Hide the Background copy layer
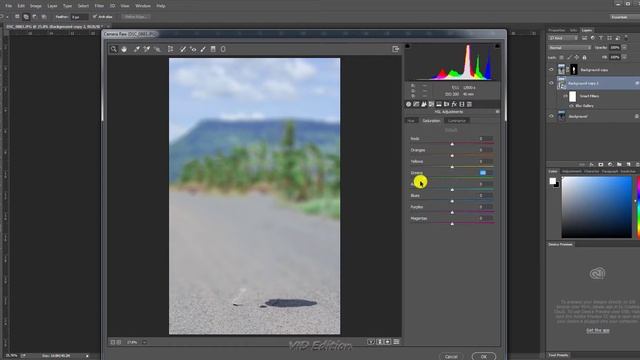Viewport: 640px width, 360px height. [x=551, y=70]
